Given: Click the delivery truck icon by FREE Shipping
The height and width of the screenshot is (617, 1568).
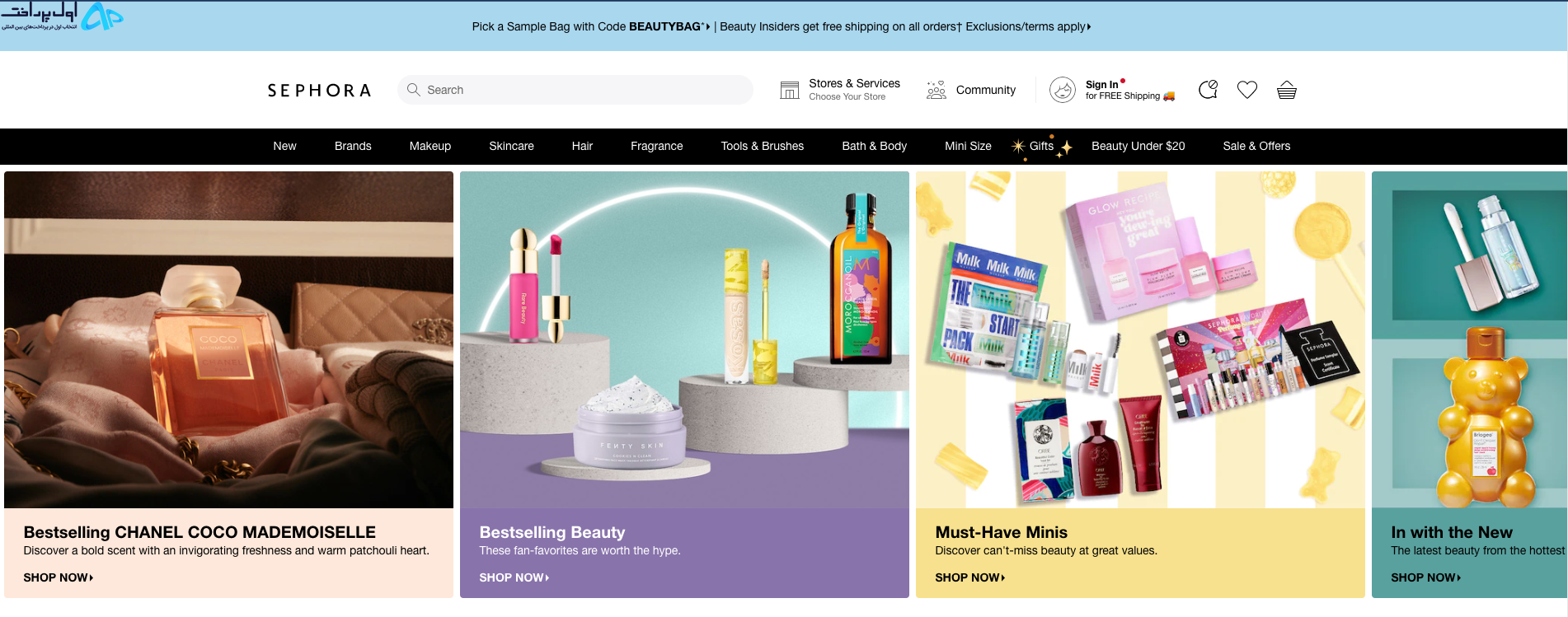Looking at the screenshot, I should [x=1169, y=96].
